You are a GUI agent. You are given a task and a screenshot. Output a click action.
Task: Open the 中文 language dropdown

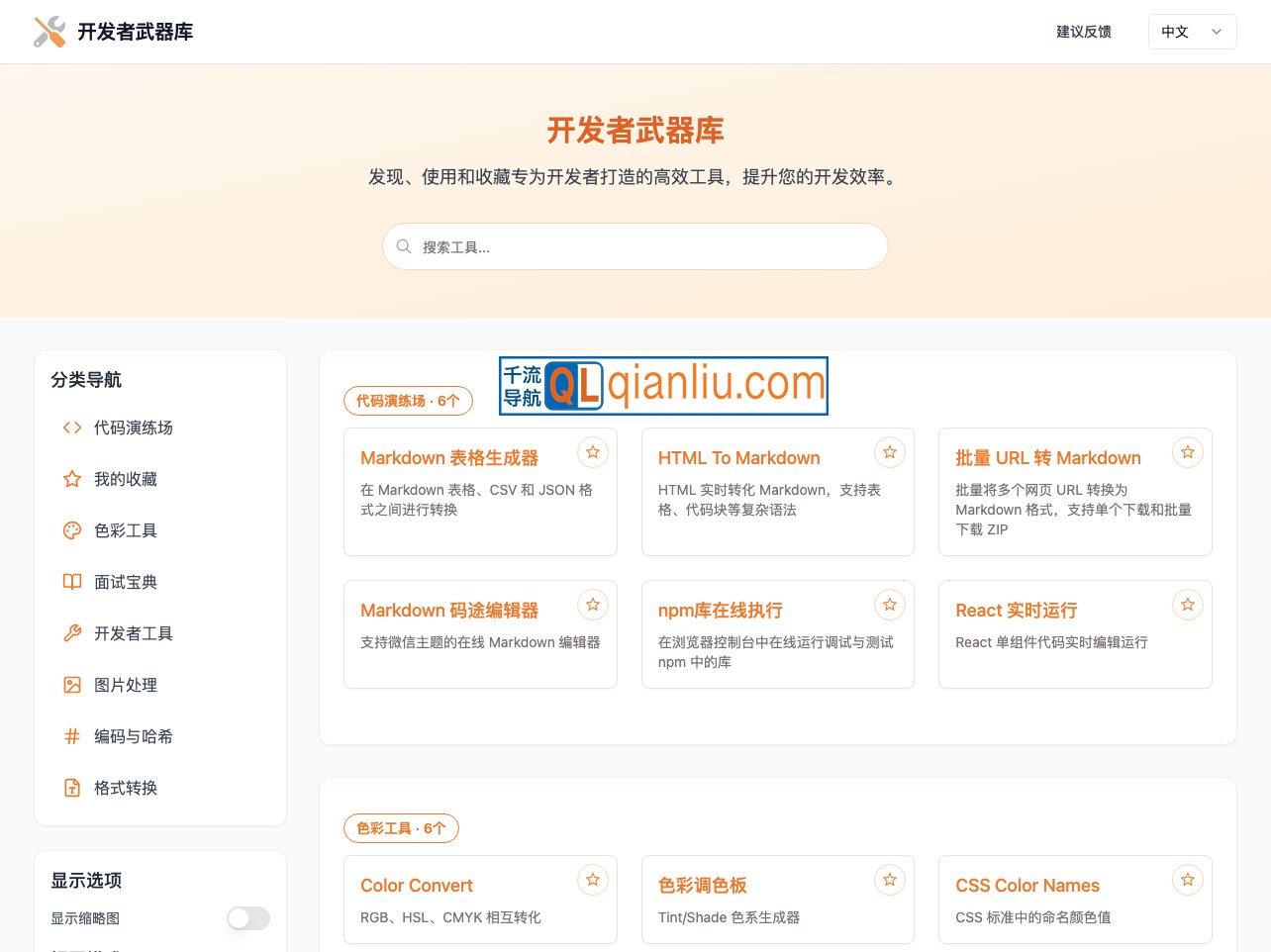click(1192, 31)
